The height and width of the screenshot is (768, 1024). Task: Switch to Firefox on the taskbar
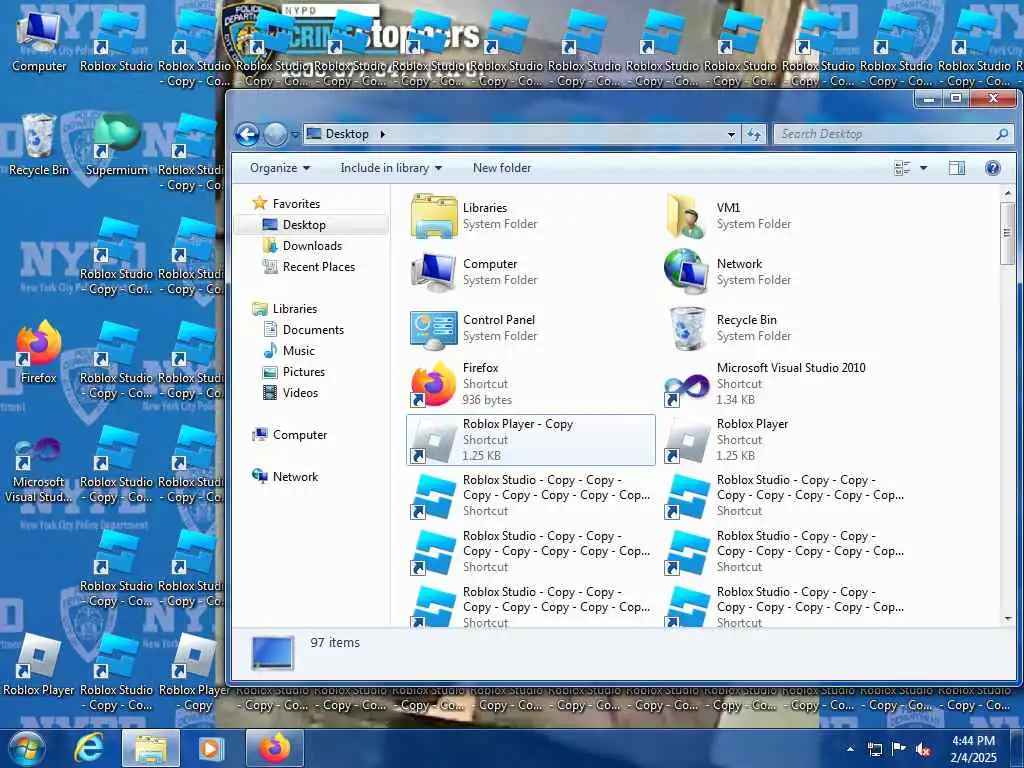pos(274,748)
